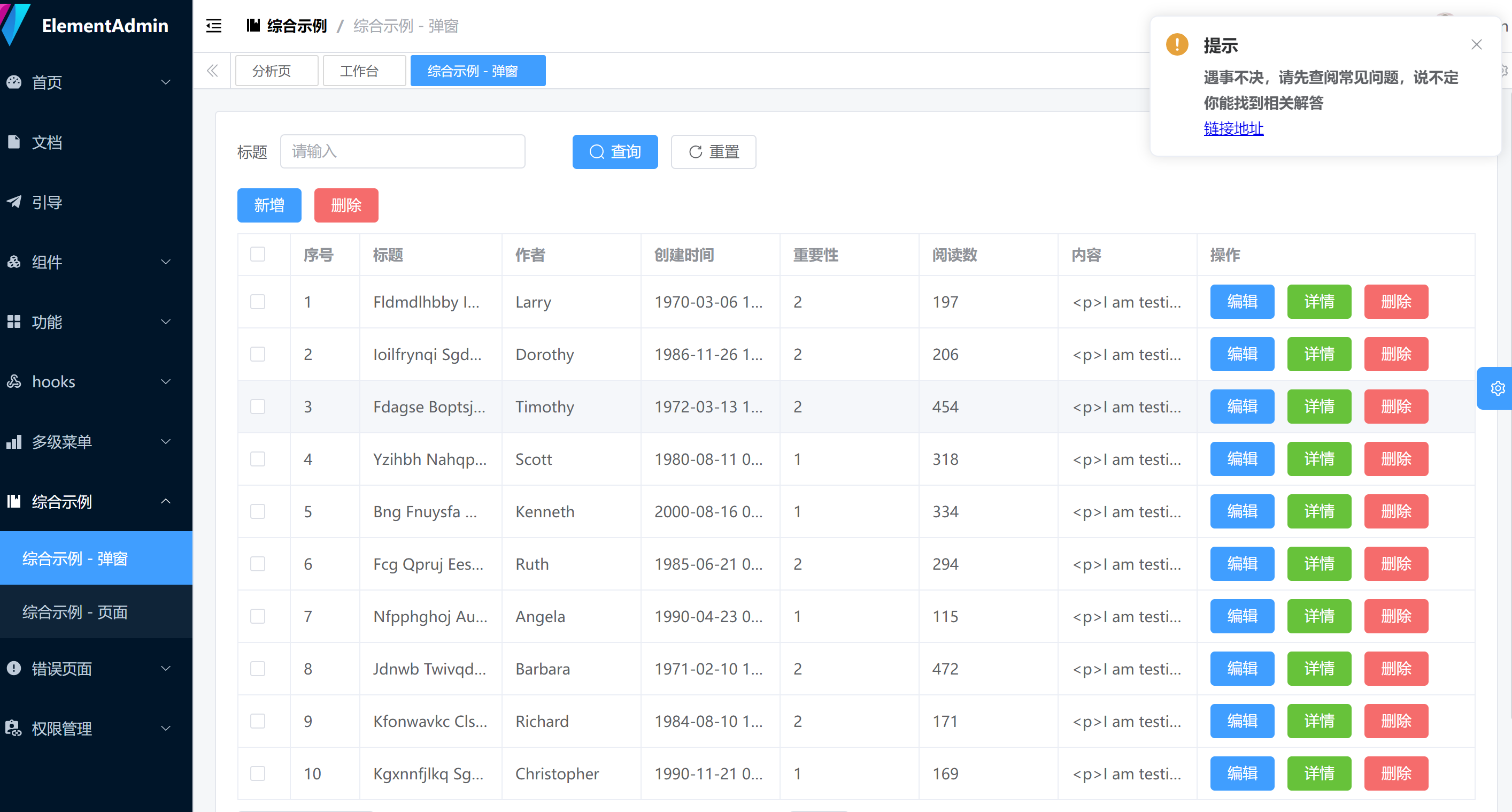Open the 文档 sidebar menu item

pos(96,142)
